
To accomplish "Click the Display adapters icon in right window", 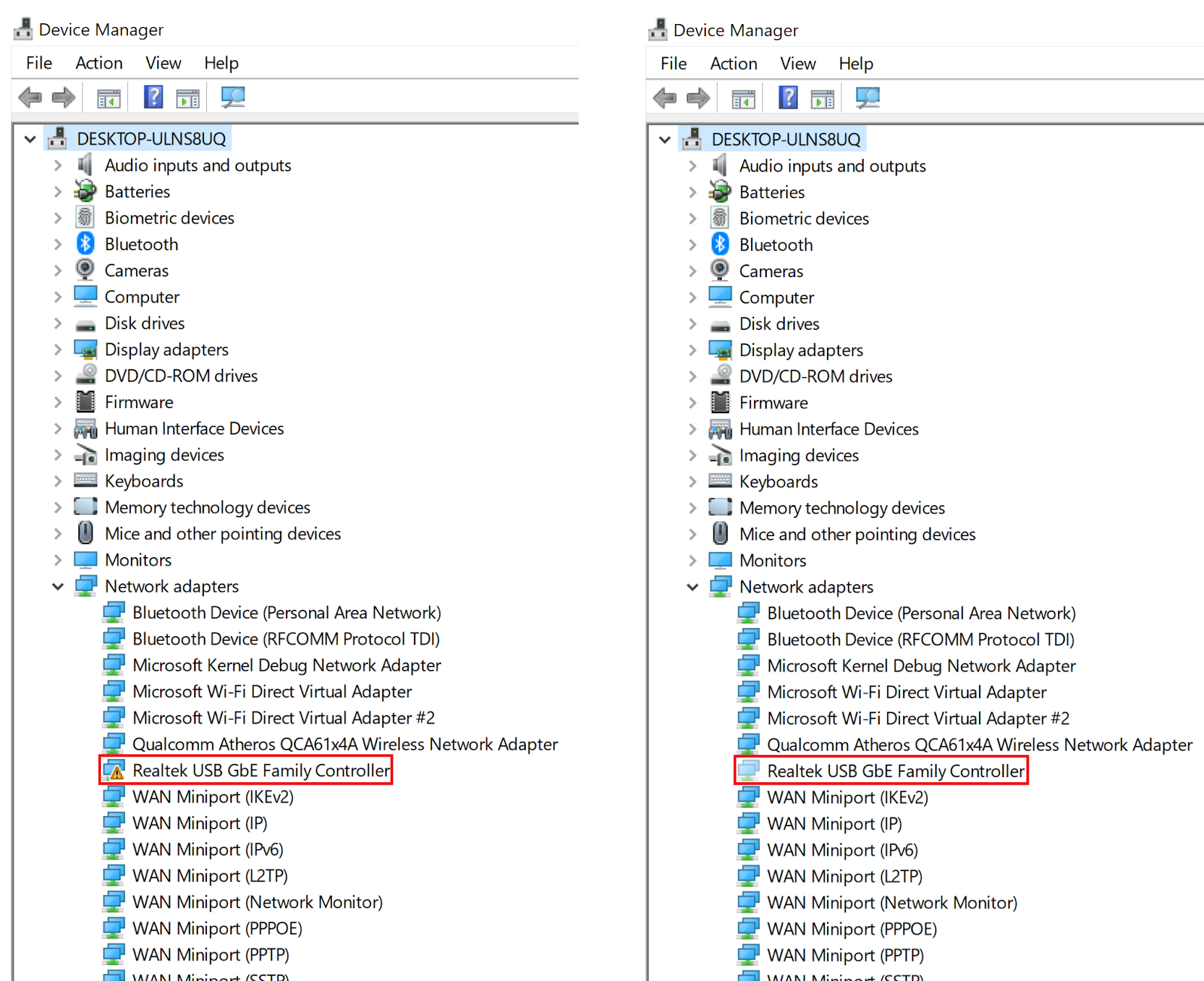I will point(720,350).
